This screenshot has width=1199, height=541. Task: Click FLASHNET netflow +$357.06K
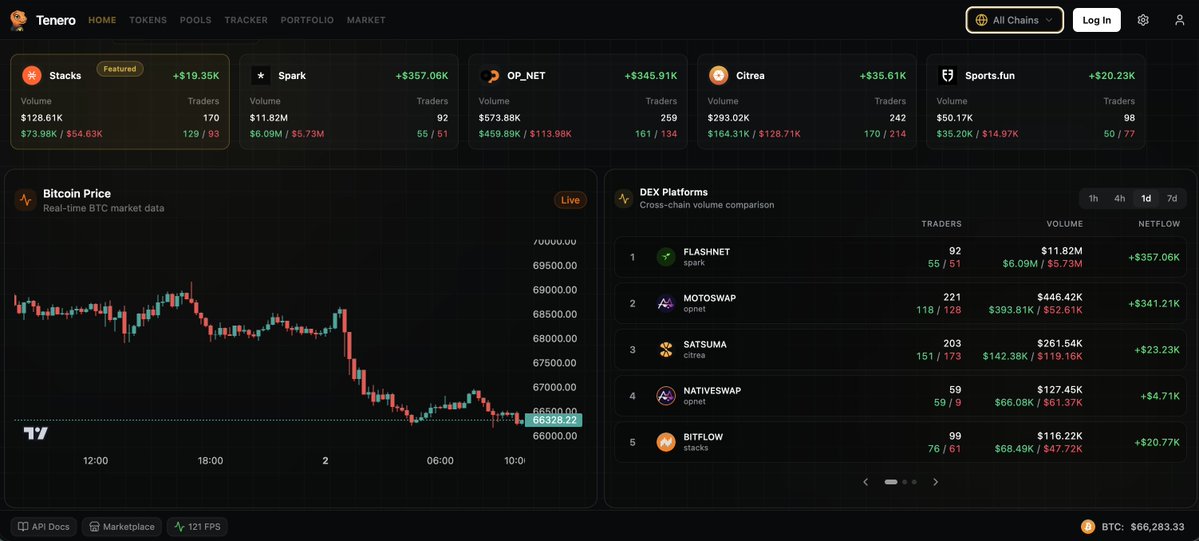tap(1154, 257)
